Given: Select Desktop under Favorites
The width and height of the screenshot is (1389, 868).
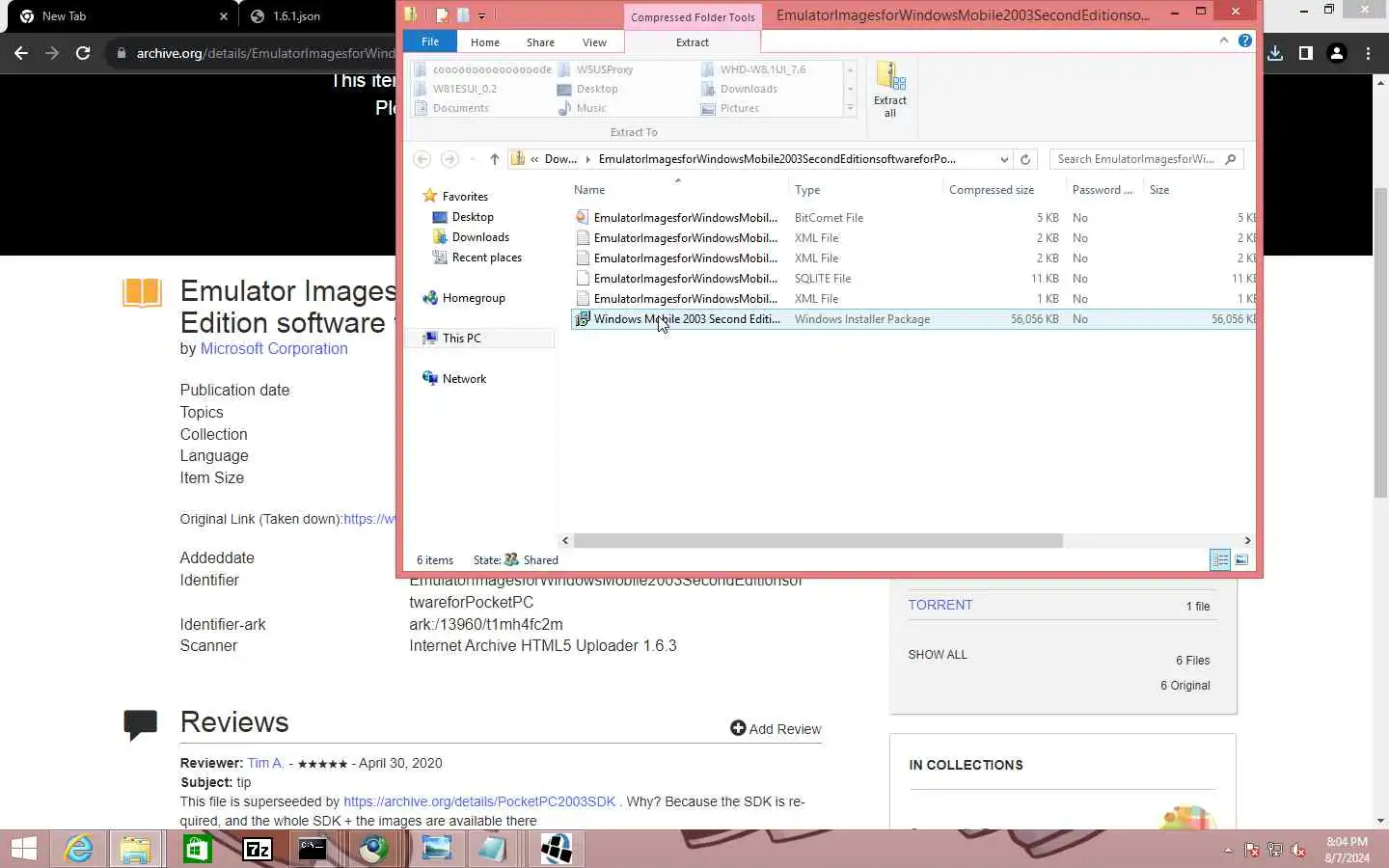Looking at the screenshot, I should coord(473,217).
